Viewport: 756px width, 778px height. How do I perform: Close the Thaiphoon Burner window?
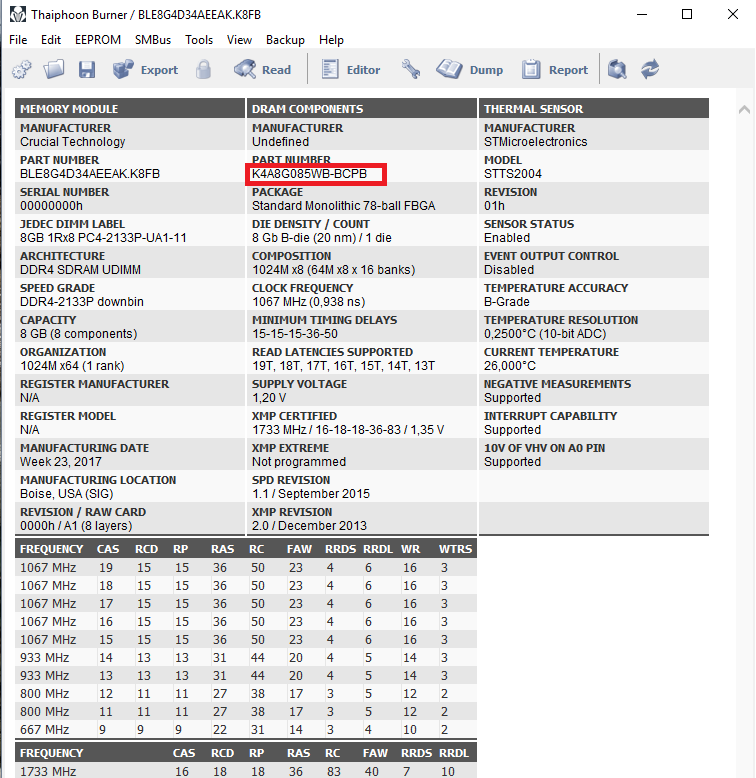[x=733, y=14]
